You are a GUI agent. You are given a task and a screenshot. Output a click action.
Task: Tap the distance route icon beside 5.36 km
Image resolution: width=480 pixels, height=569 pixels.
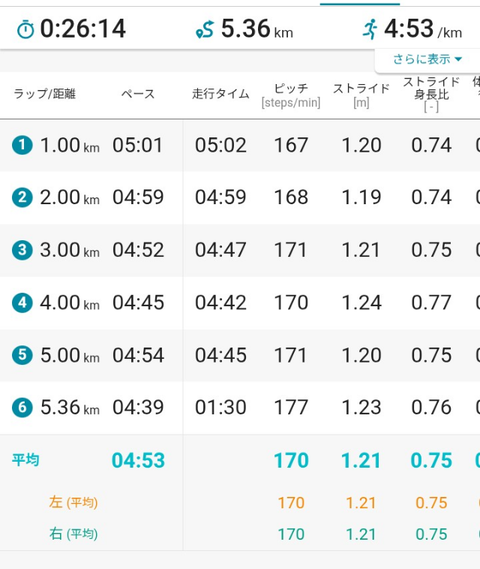tap(205, 29)
